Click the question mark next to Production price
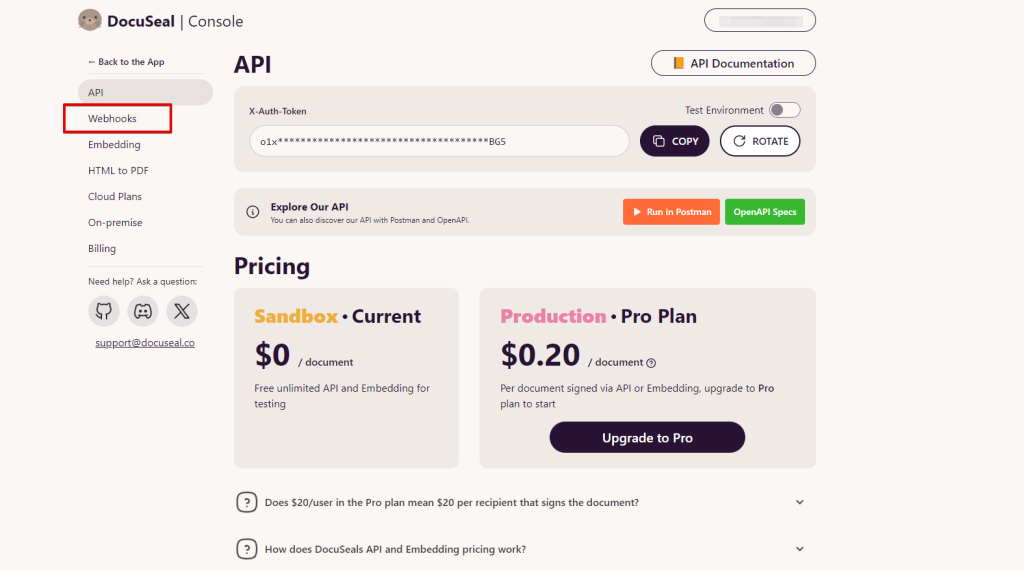Image resolution: width=1024 pixels, height=571 pixels. pyautogui.click(x=651, y=363)
